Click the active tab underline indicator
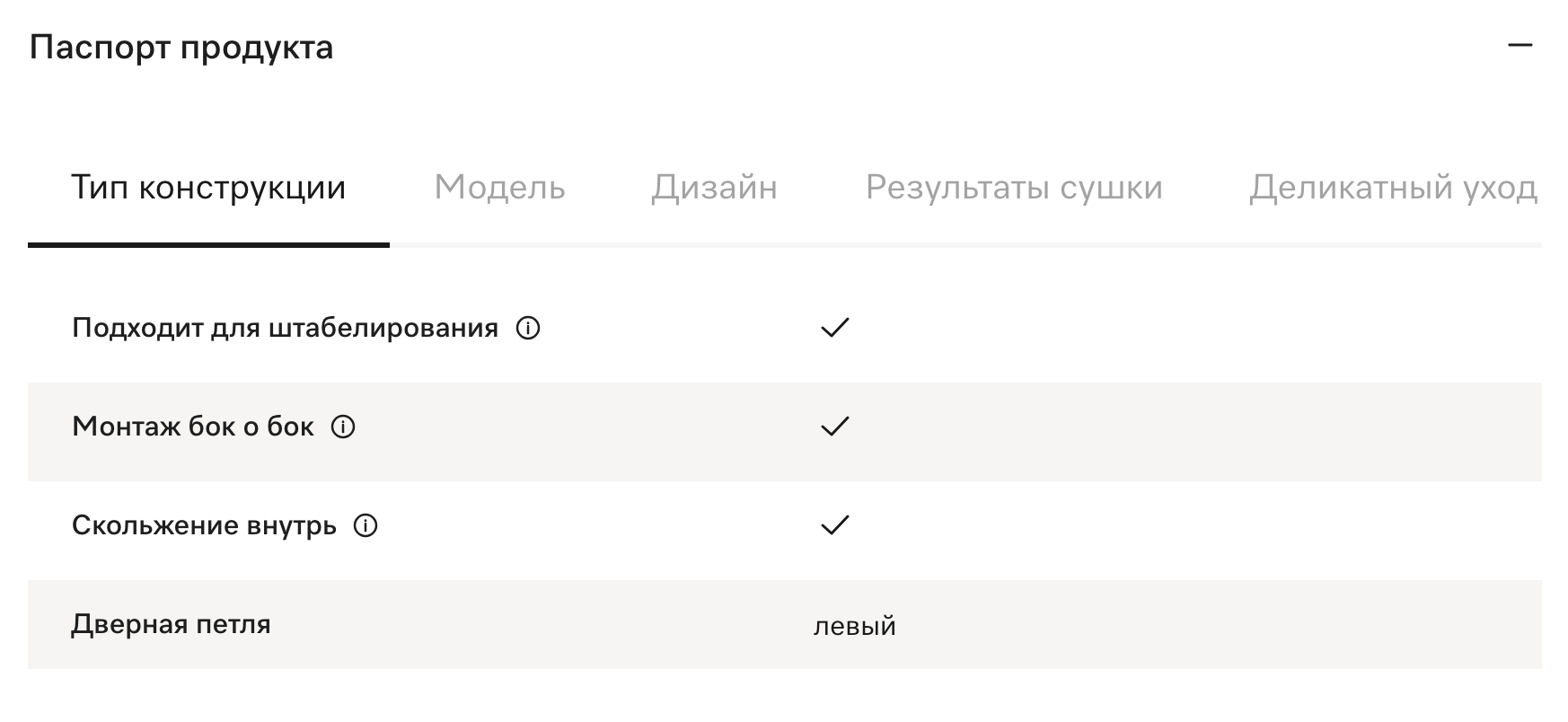Image resolution: width=1568 pixels, height=722 pixels. pyautogui.click(x=208, y=245)
